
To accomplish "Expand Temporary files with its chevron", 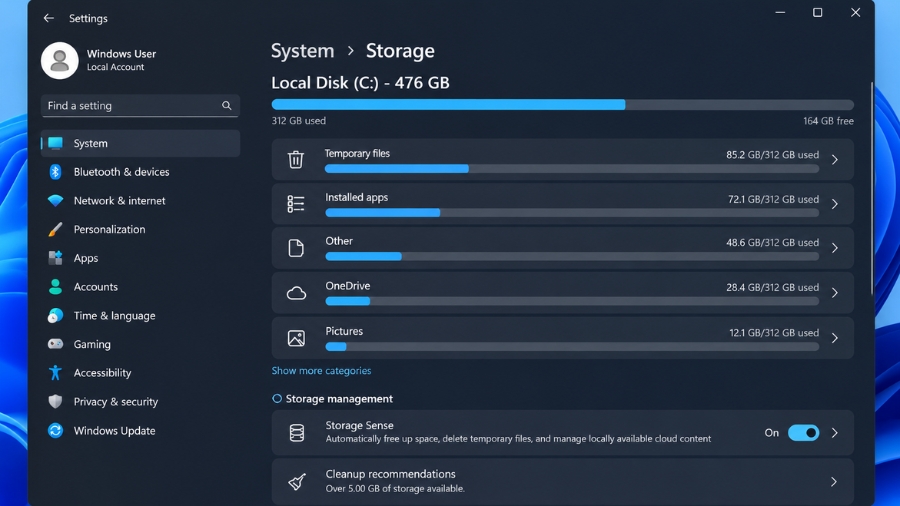I will tap(835, 159).
